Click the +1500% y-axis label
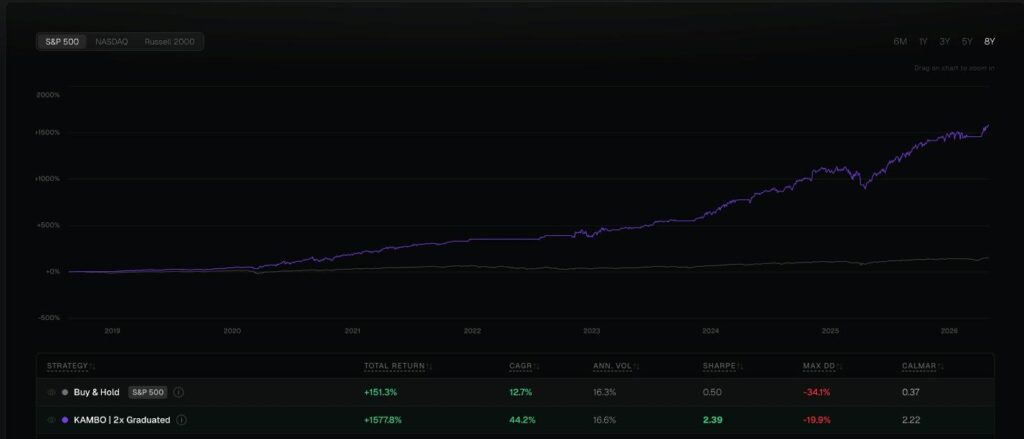Image resolution: width=1024 pixels, height=439 pixels. pos(48,133)
